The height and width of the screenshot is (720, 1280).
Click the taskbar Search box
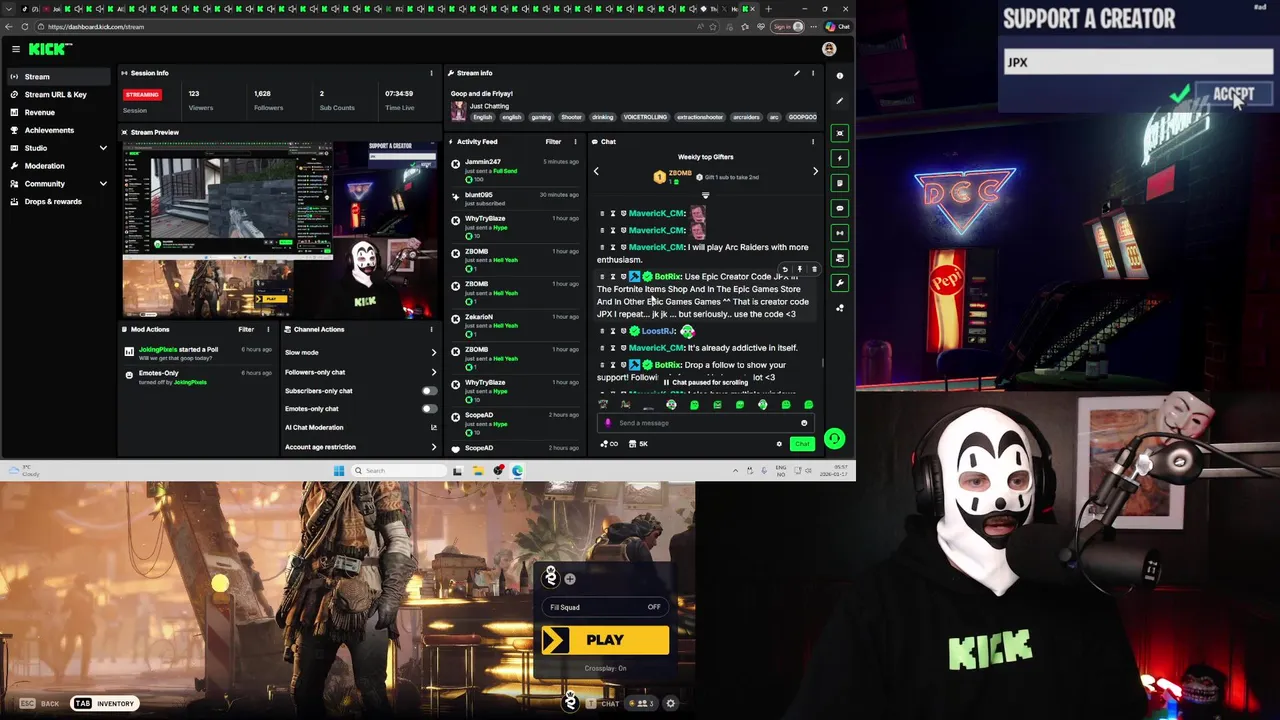coord(397,471)
